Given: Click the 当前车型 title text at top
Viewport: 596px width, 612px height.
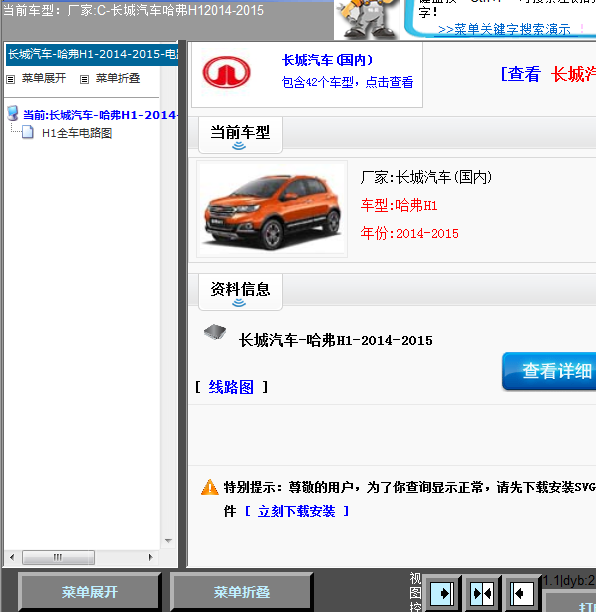Looking at the screenshot, I should (133, 10).
